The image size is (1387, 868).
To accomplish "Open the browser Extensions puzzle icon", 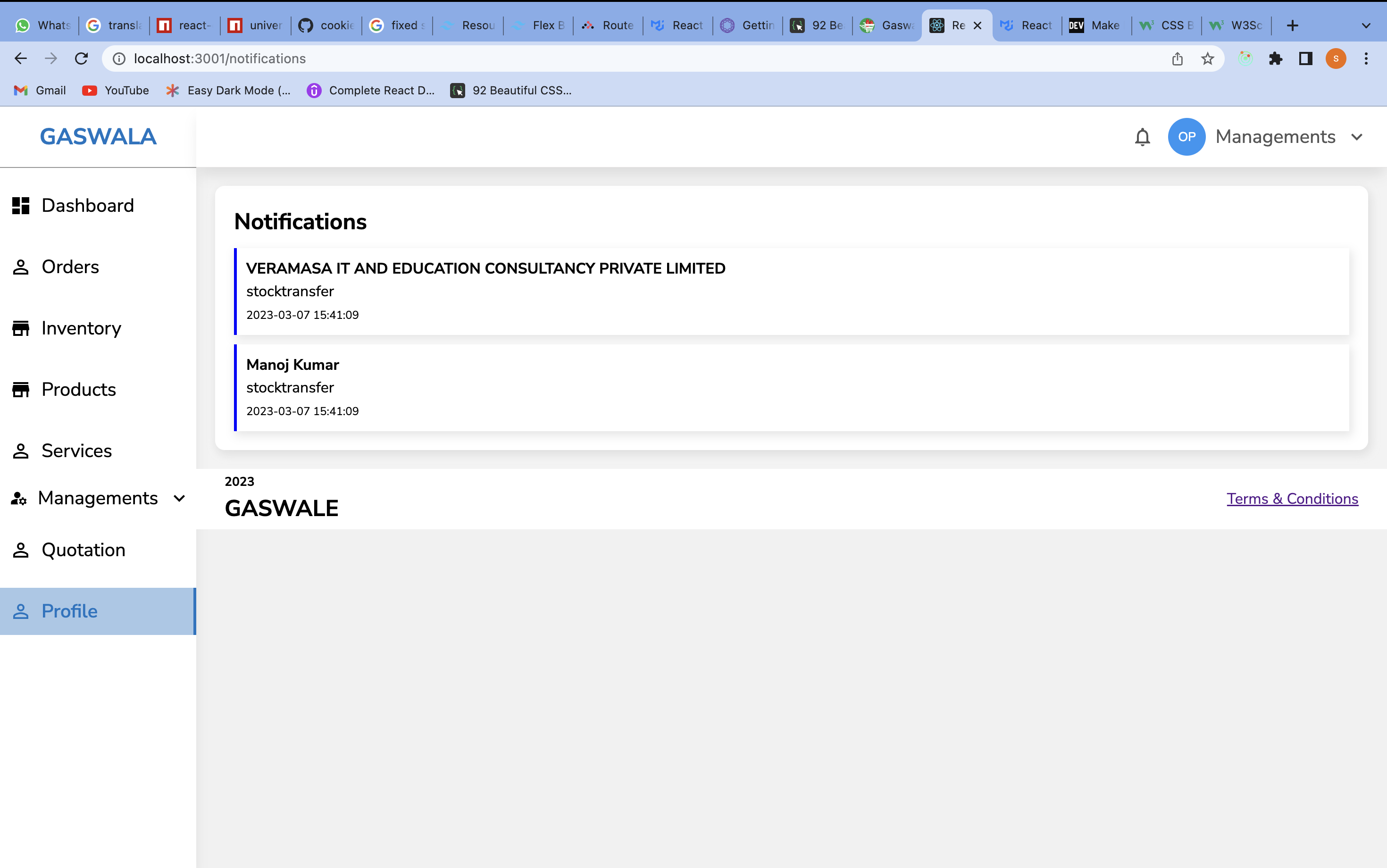I will coord(1275,58).
